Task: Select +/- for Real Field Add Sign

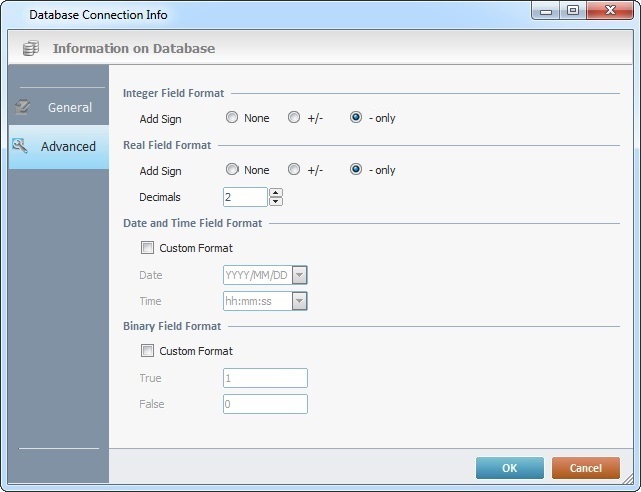Action: click(294, 170)
